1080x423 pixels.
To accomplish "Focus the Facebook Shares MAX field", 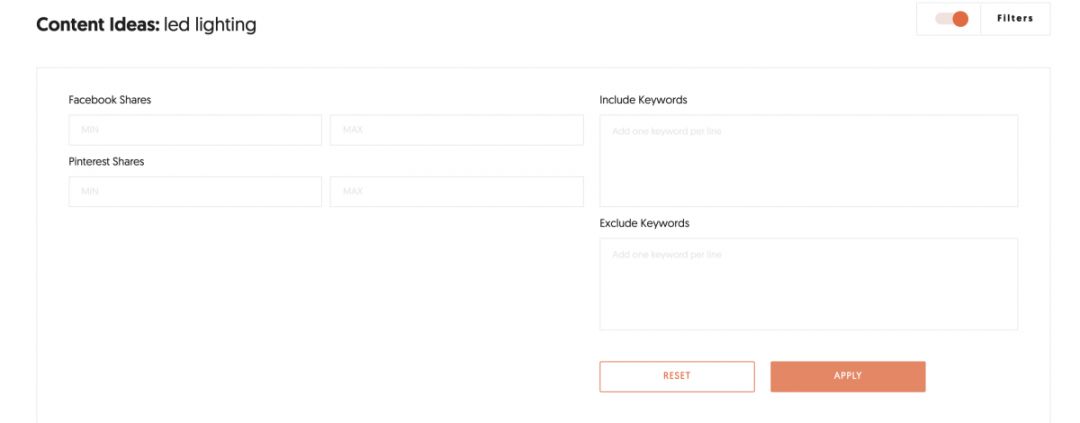I will point(456,130).
